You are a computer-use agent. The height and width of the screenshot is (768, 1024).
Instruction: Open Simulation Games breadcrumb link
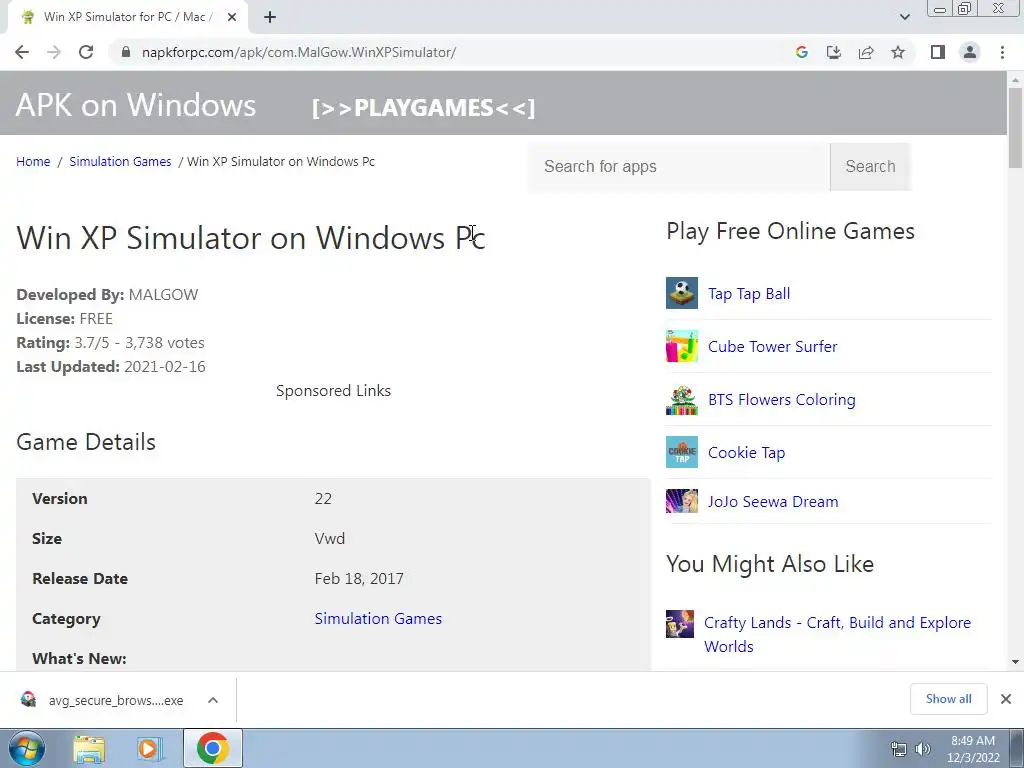(x=120, y=161)
